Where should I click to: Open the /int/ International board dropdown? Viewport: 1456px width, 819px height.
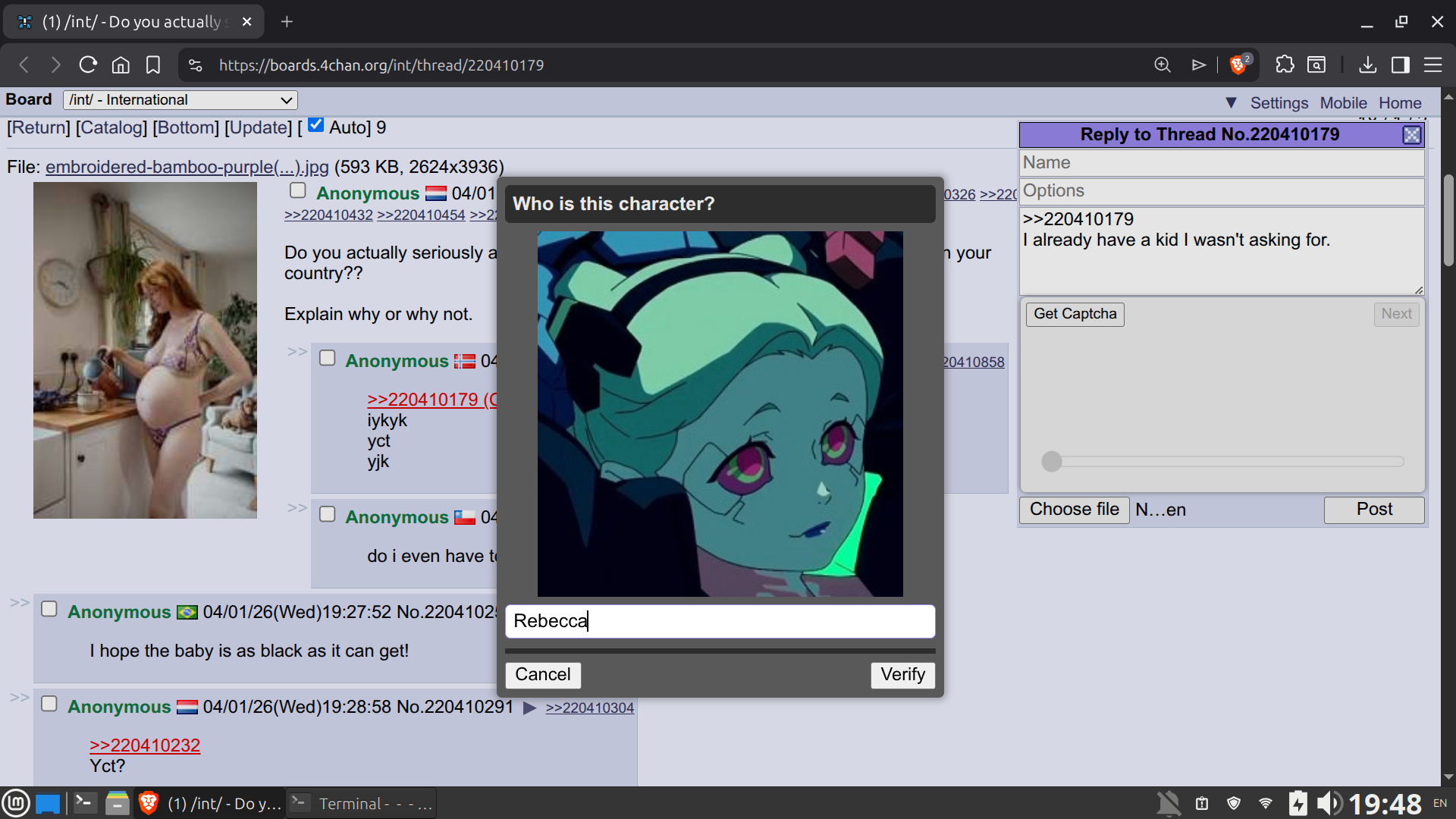click(180, 100)
